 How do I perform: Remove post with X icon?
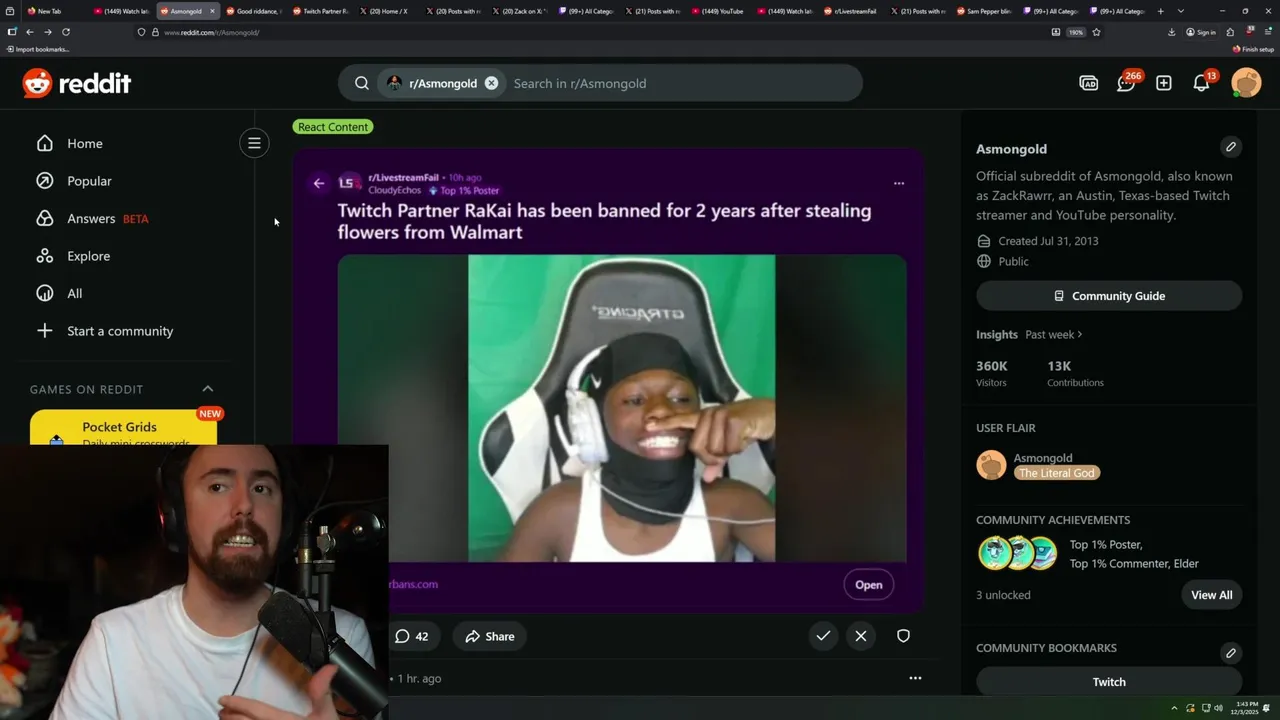(x=861, y=636)
